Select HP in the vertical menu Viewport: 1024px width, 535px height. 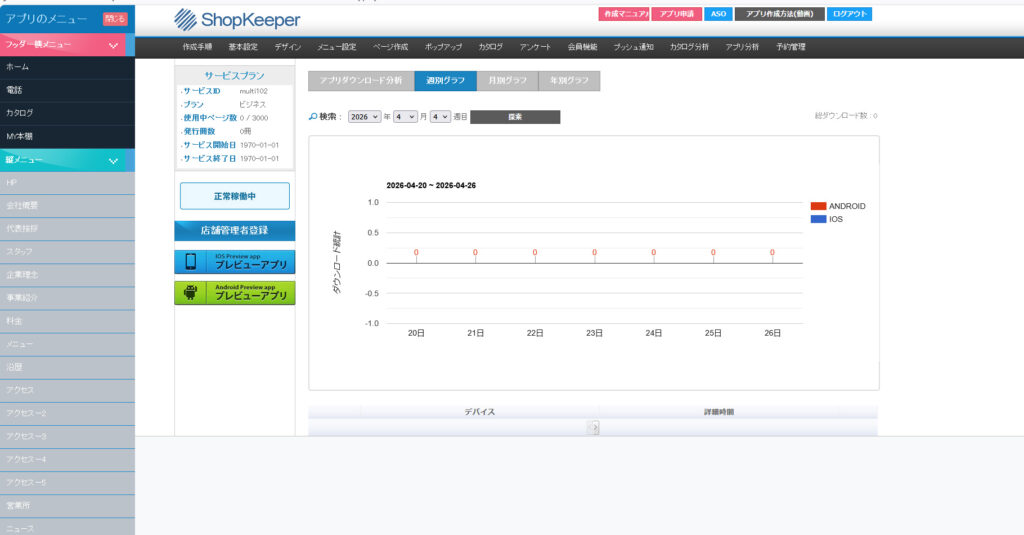(67, 183)
